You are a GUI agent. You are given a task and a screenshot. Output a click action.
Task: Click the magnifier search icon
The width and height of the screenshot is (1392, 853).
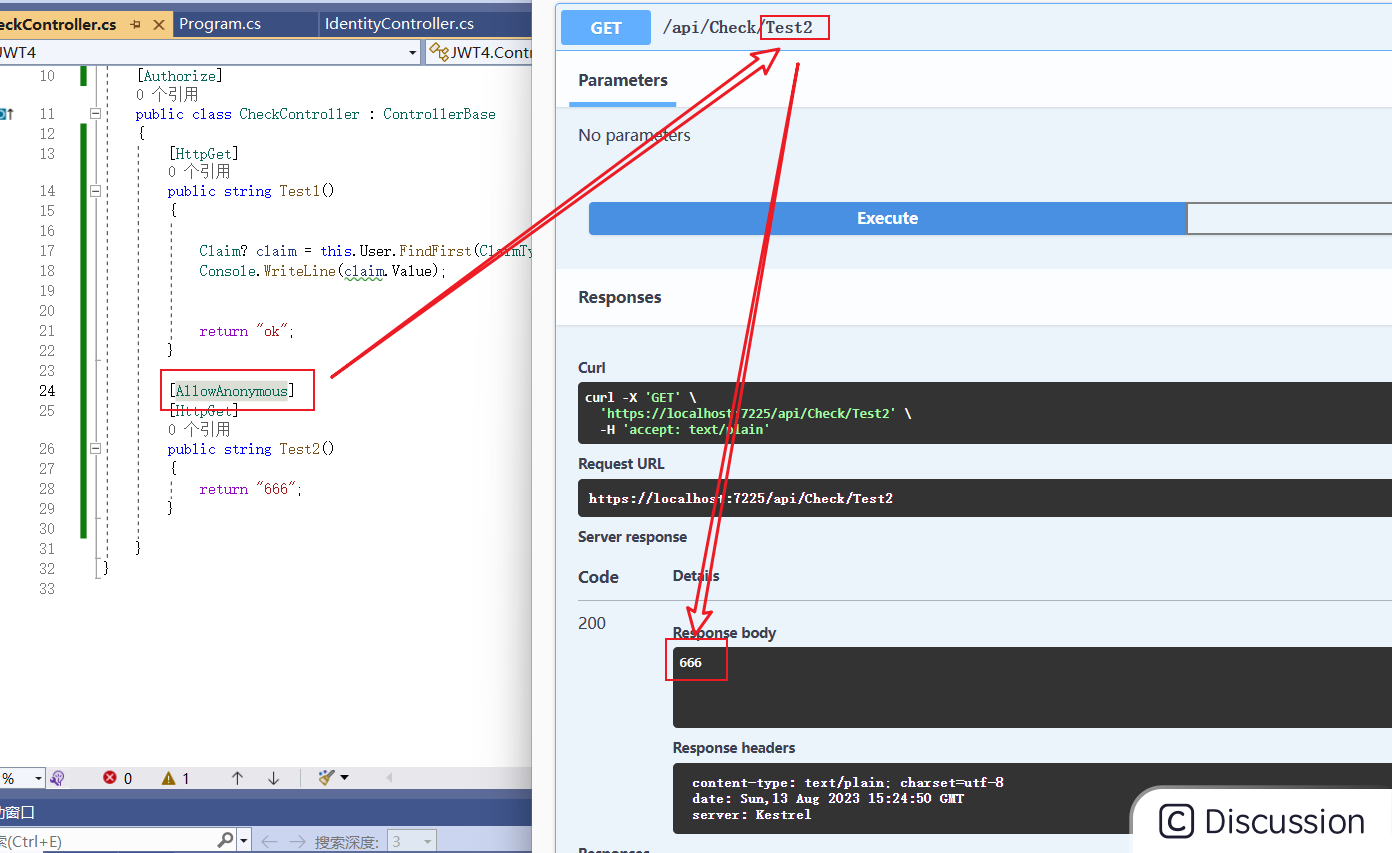(225, 841)
